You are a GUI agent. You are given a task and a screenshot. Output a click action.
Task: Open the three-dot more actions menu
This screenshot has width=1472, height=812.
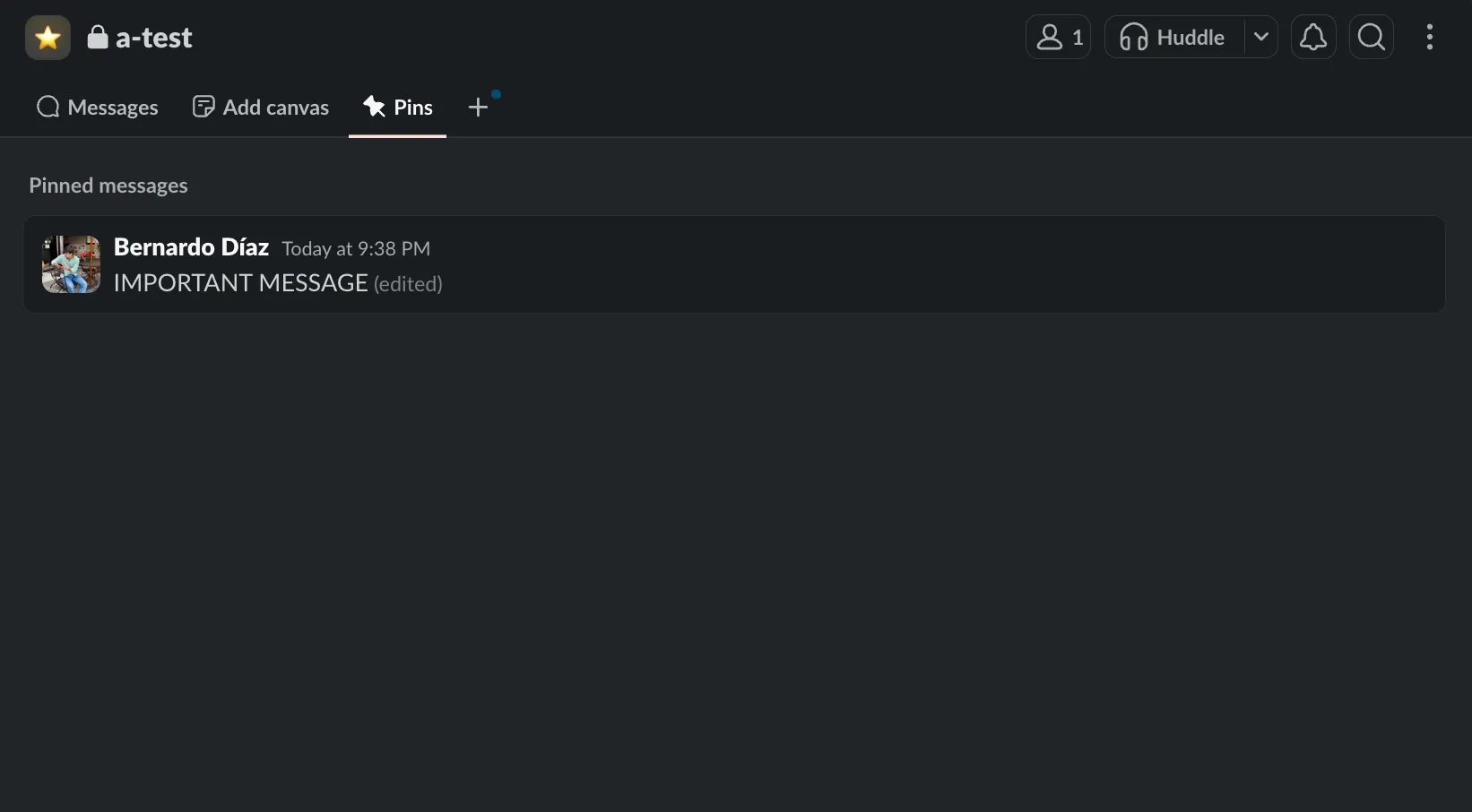tap(1430, 38)
